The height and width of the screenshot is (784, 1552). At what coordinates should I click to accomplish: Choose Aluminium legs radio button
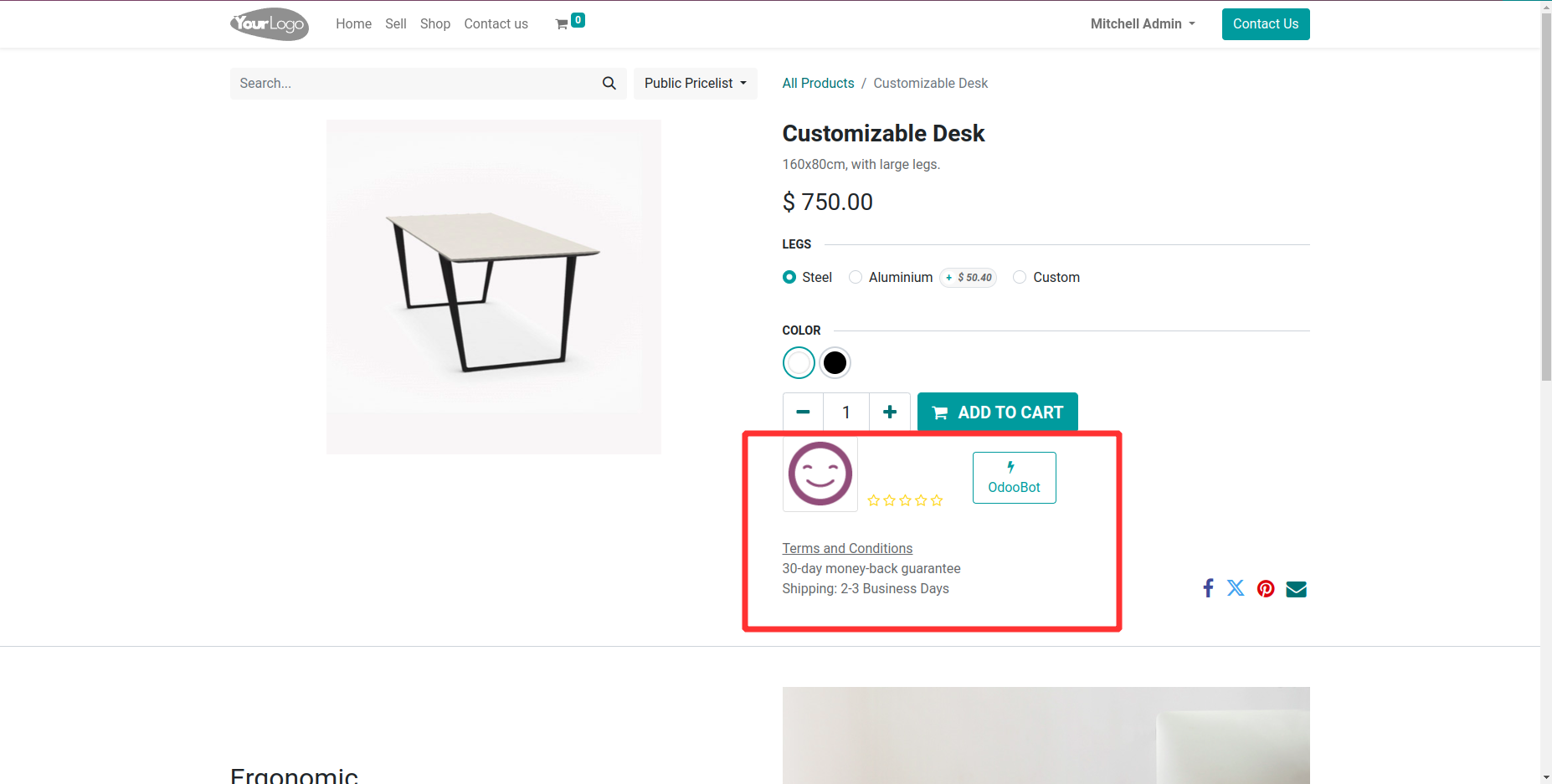(x=856, y=277)
